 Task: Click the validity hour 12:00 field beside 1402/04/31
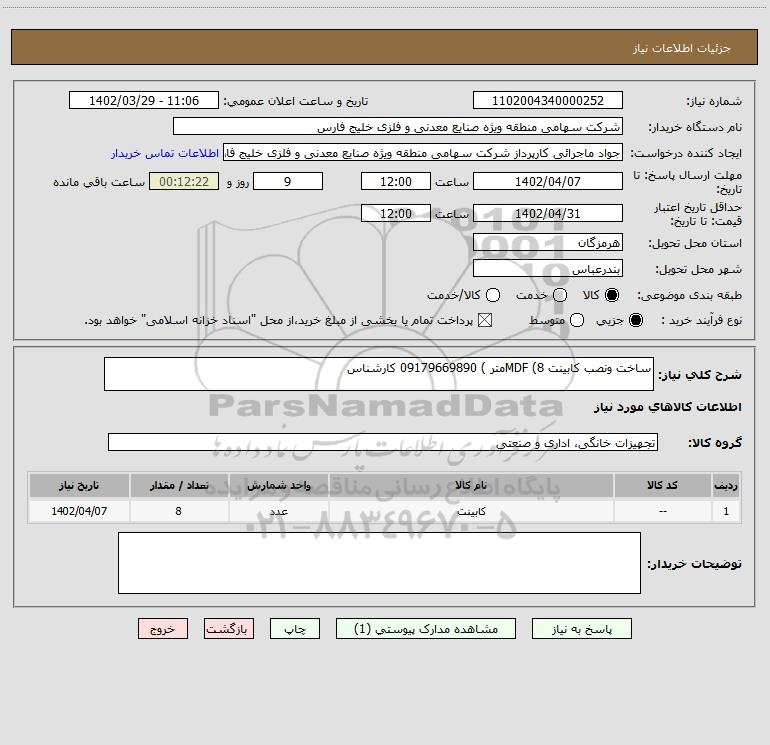(x=396, y=213)
